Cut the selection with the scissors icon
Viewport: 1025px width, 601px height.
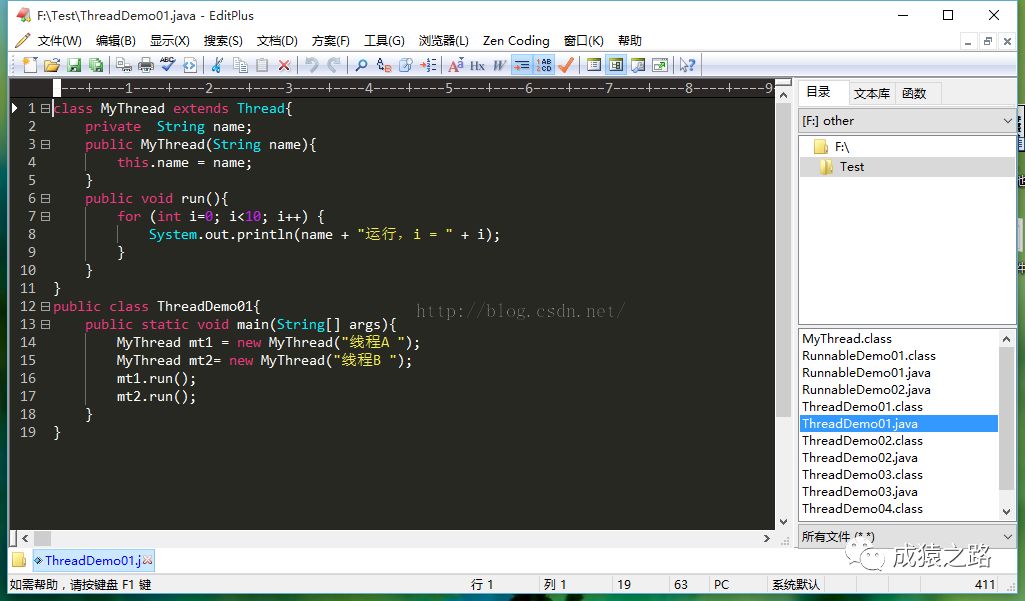(218, 65)
